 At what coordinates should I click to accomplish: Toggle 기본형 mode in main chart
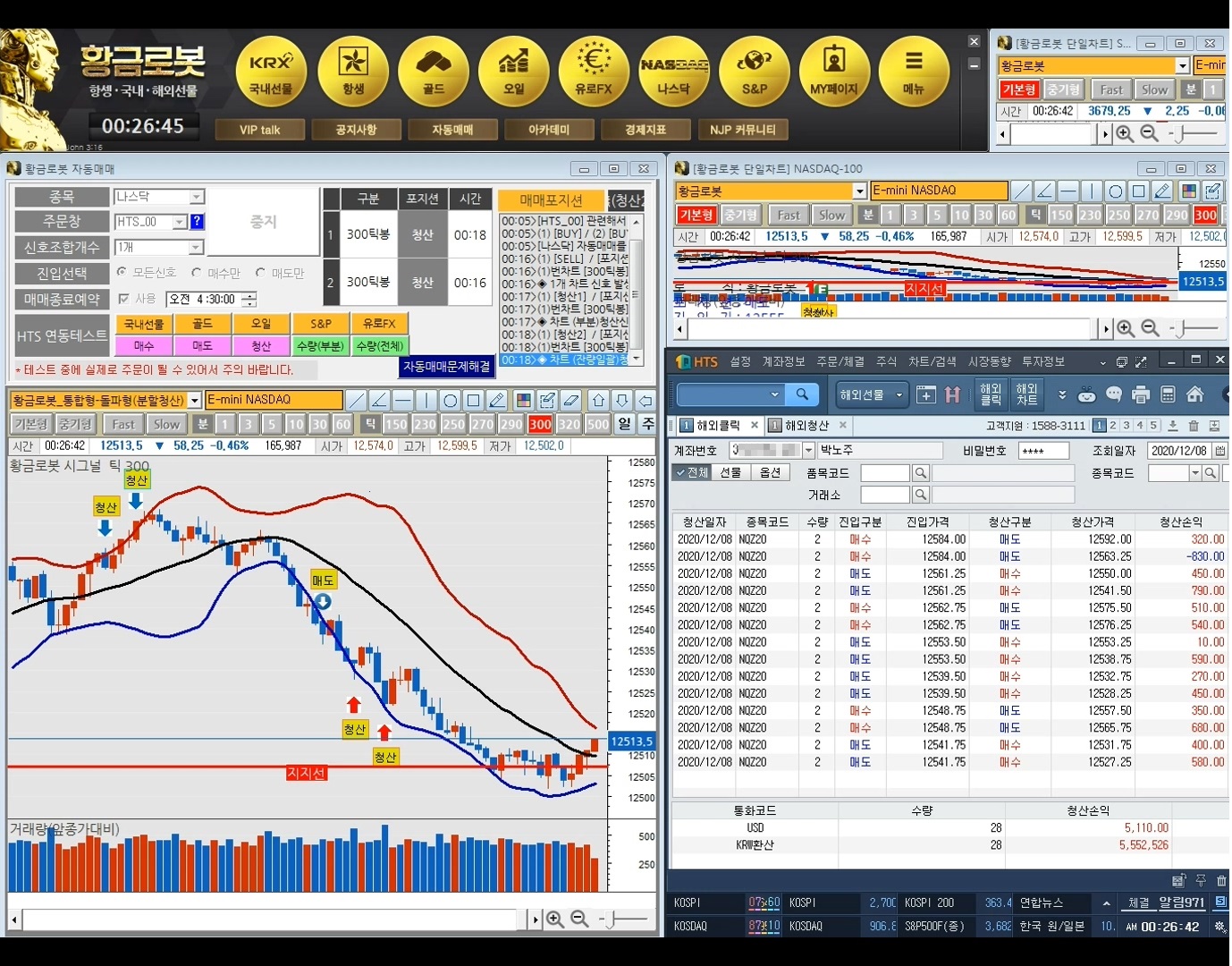point(31,424)
